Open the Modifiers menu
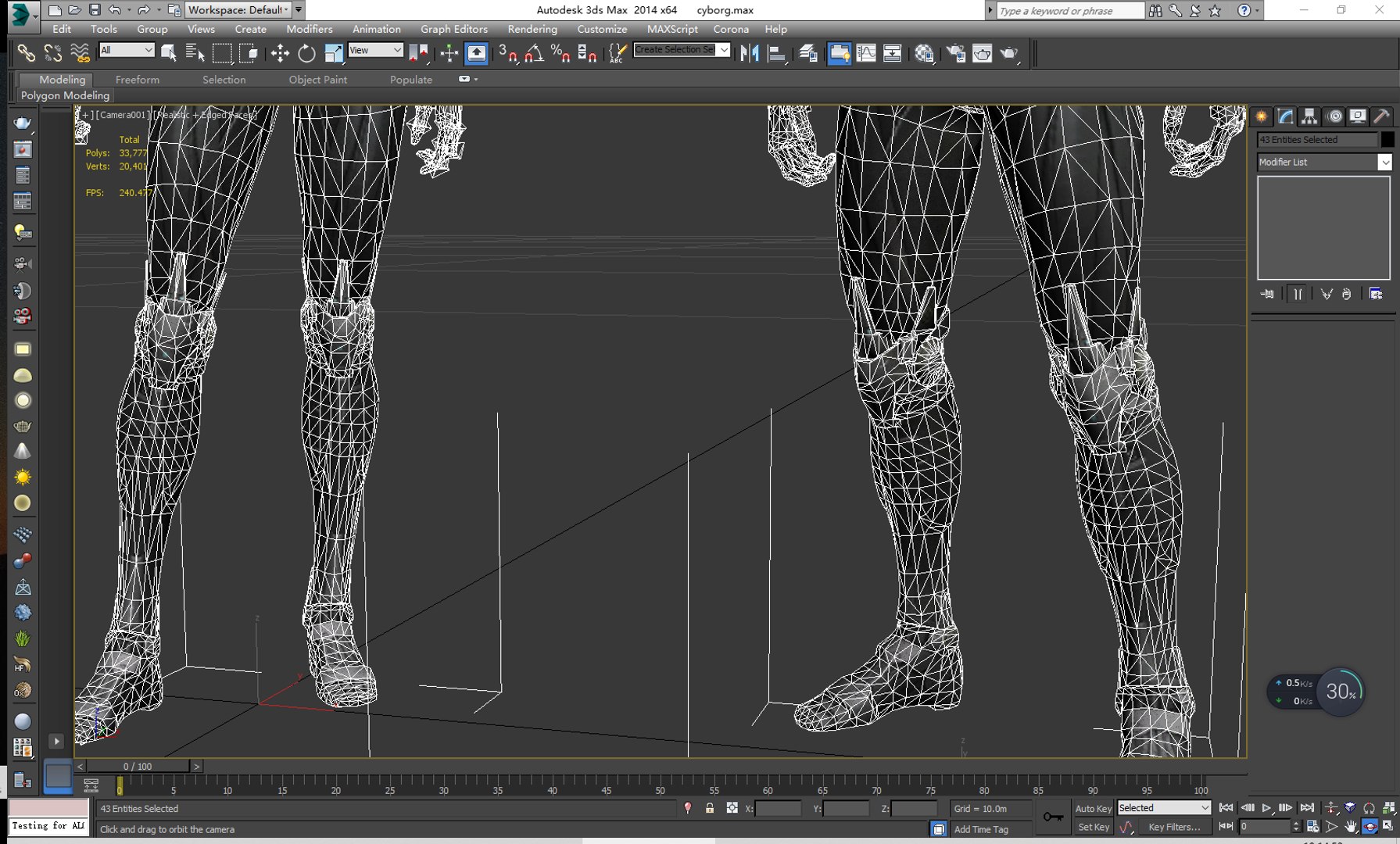 click(310, 29)
